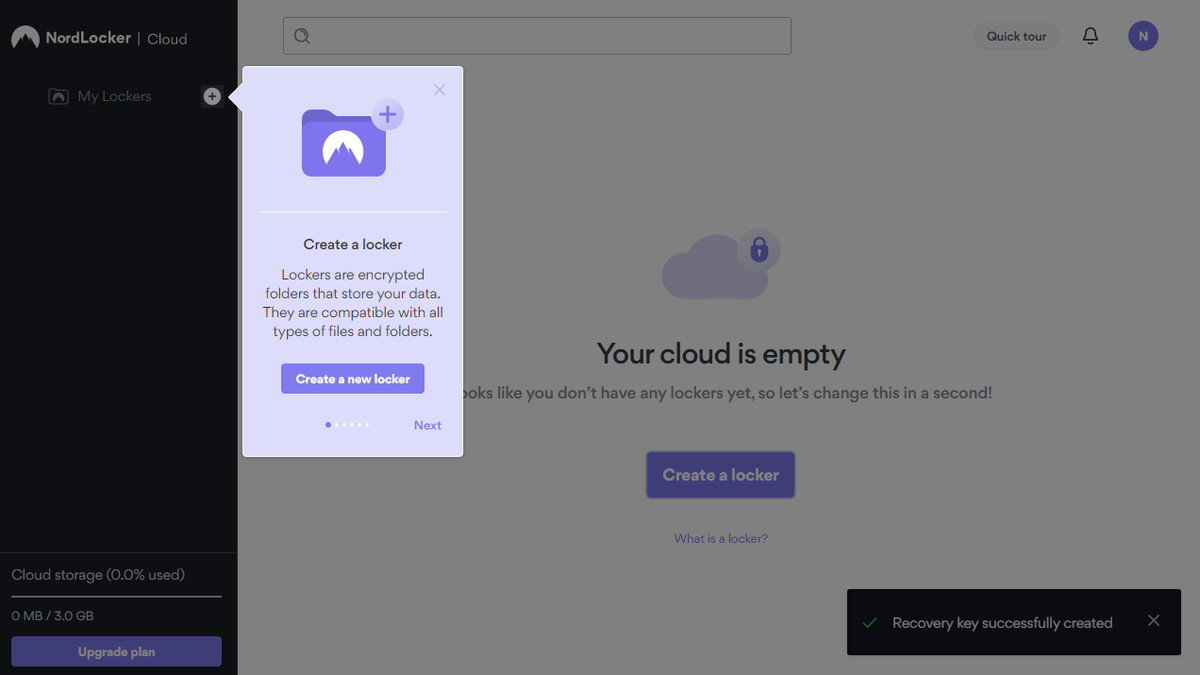Click the purple folder illustration in the tooltip
This screenshot has width=1200, height=675.
[x=344, y=143]
